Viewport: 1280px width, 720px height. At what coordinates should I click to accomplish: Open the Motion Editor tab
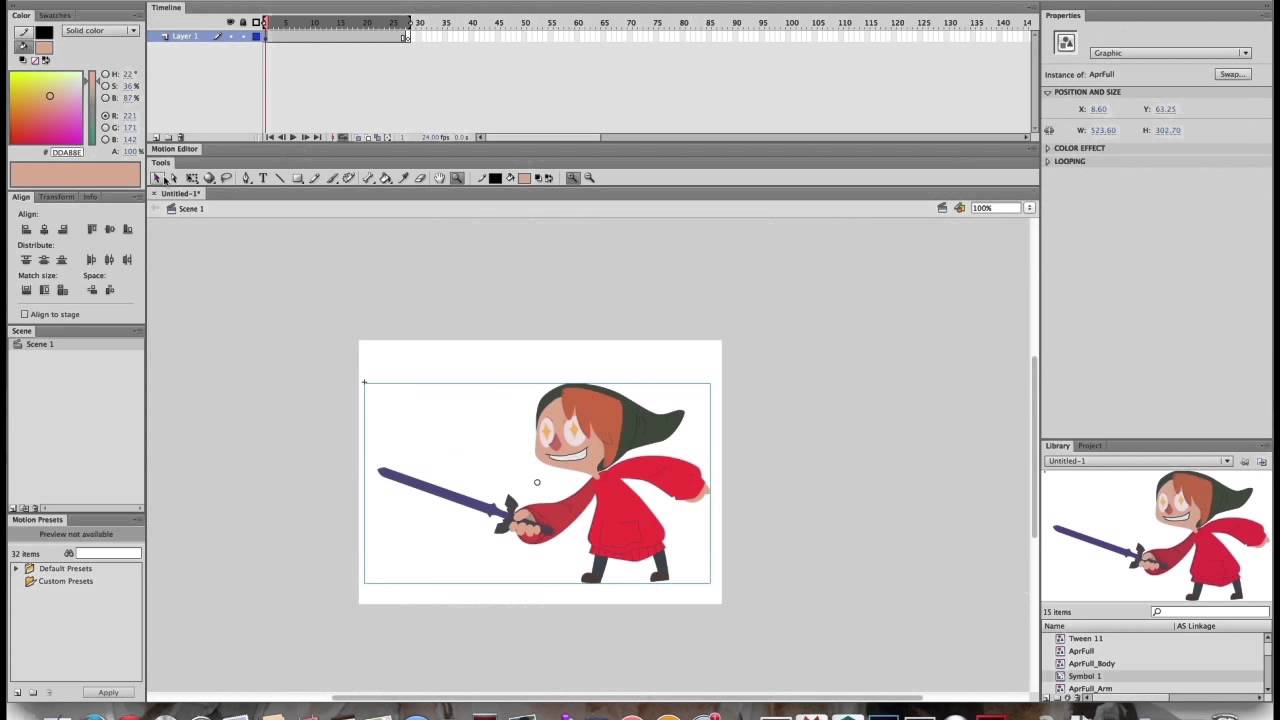(x=175, y=149)
